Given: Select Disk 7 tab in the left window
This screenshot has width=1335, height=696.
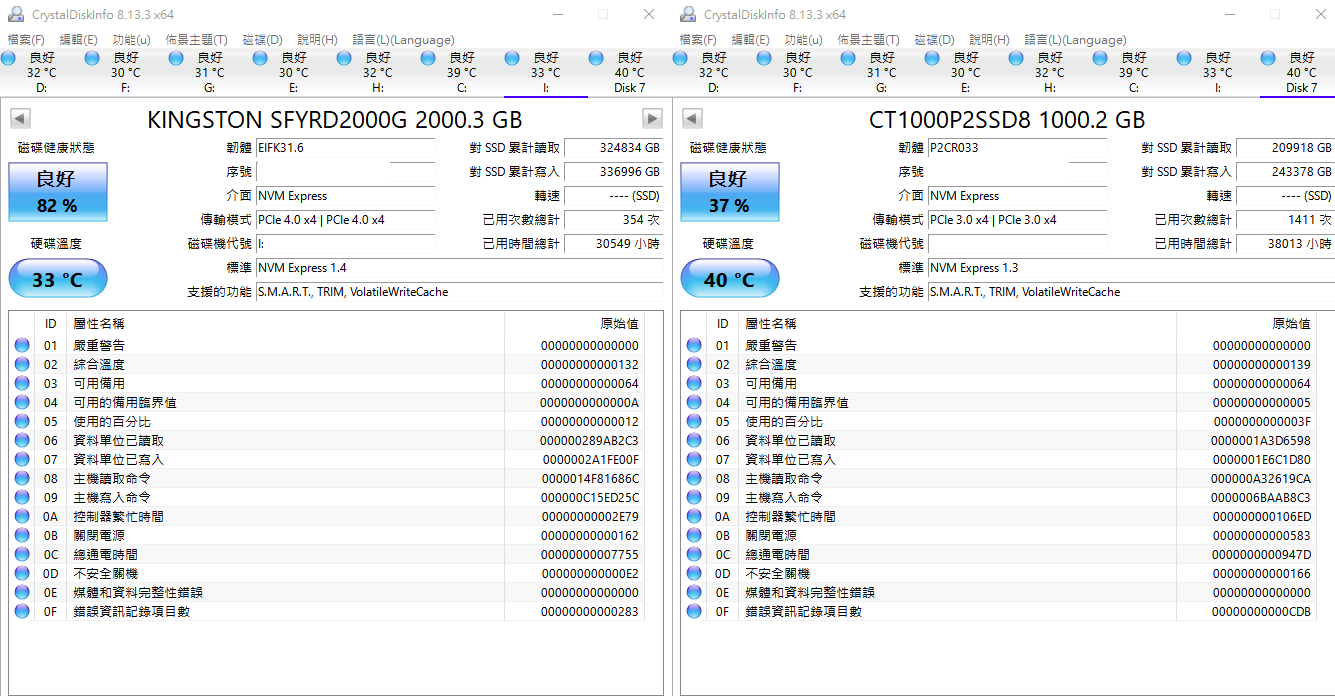Looking at the screenshot, I should point(629,72).
